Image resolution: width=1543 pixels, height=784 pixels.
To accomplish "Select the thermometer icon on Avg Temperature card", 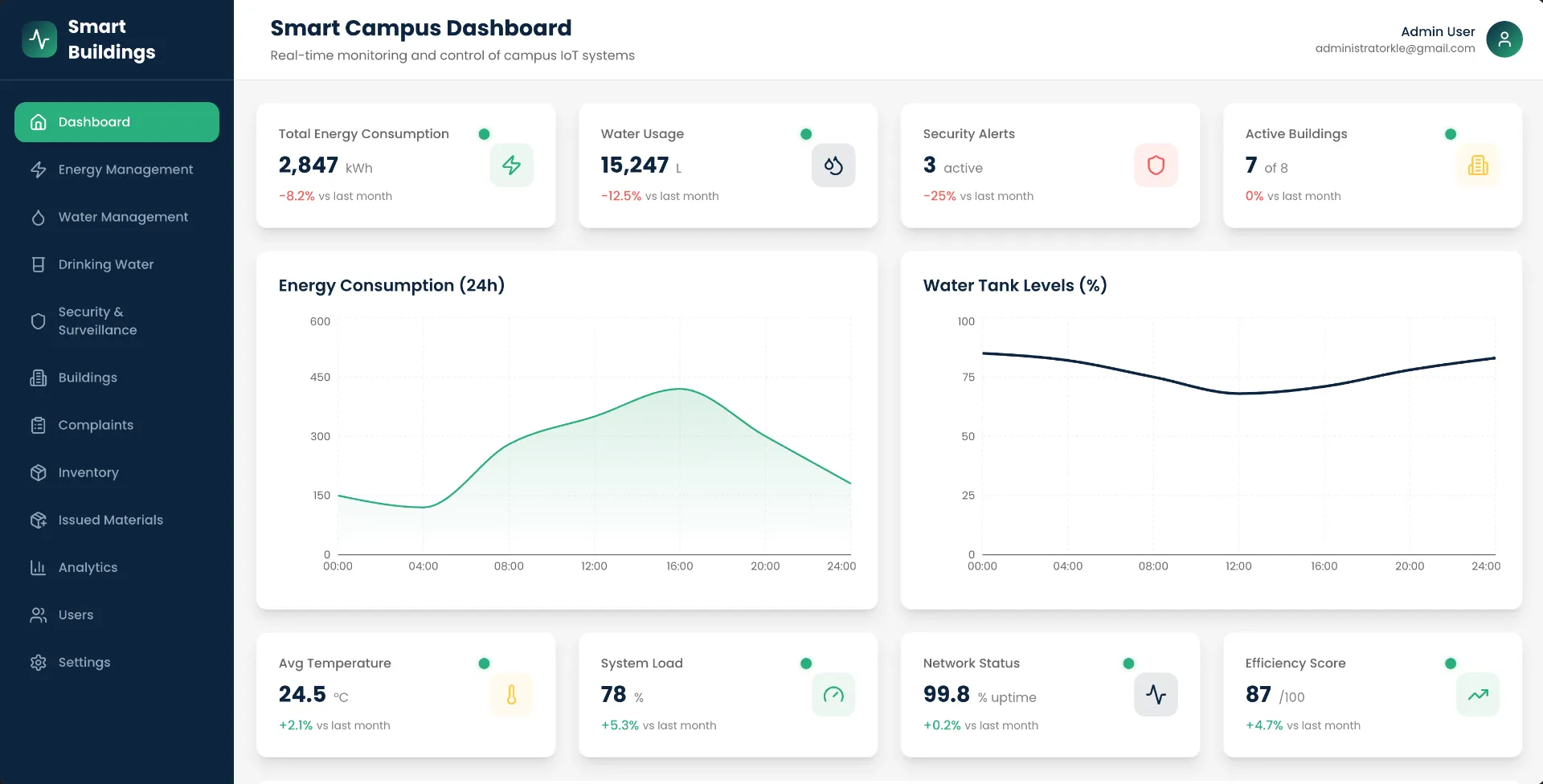I will [511, 694].
